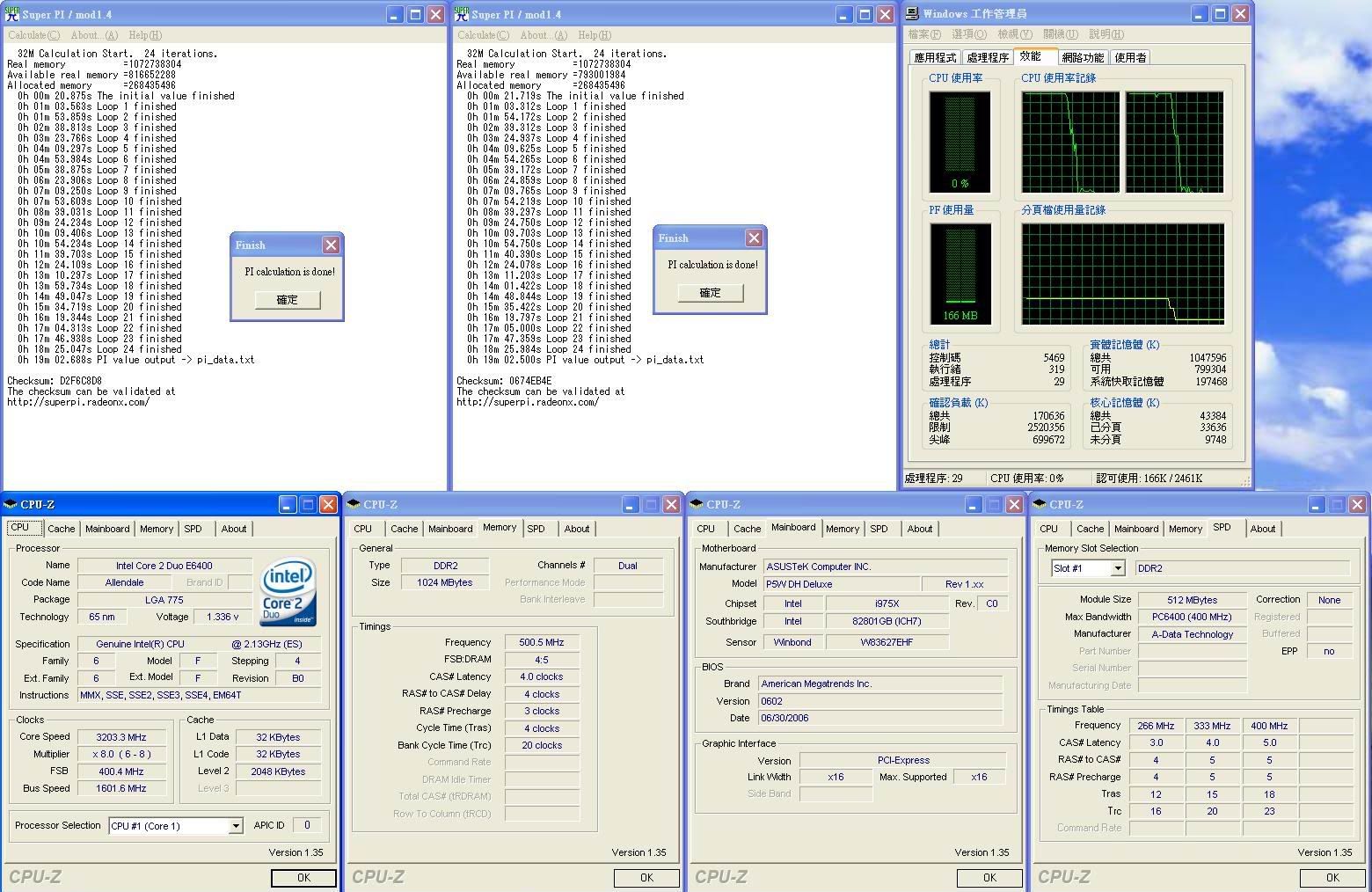The image size is (1372, 892).
Task: Click the FSB:DRAM value 4:5
Action: (x=542, y=660)
